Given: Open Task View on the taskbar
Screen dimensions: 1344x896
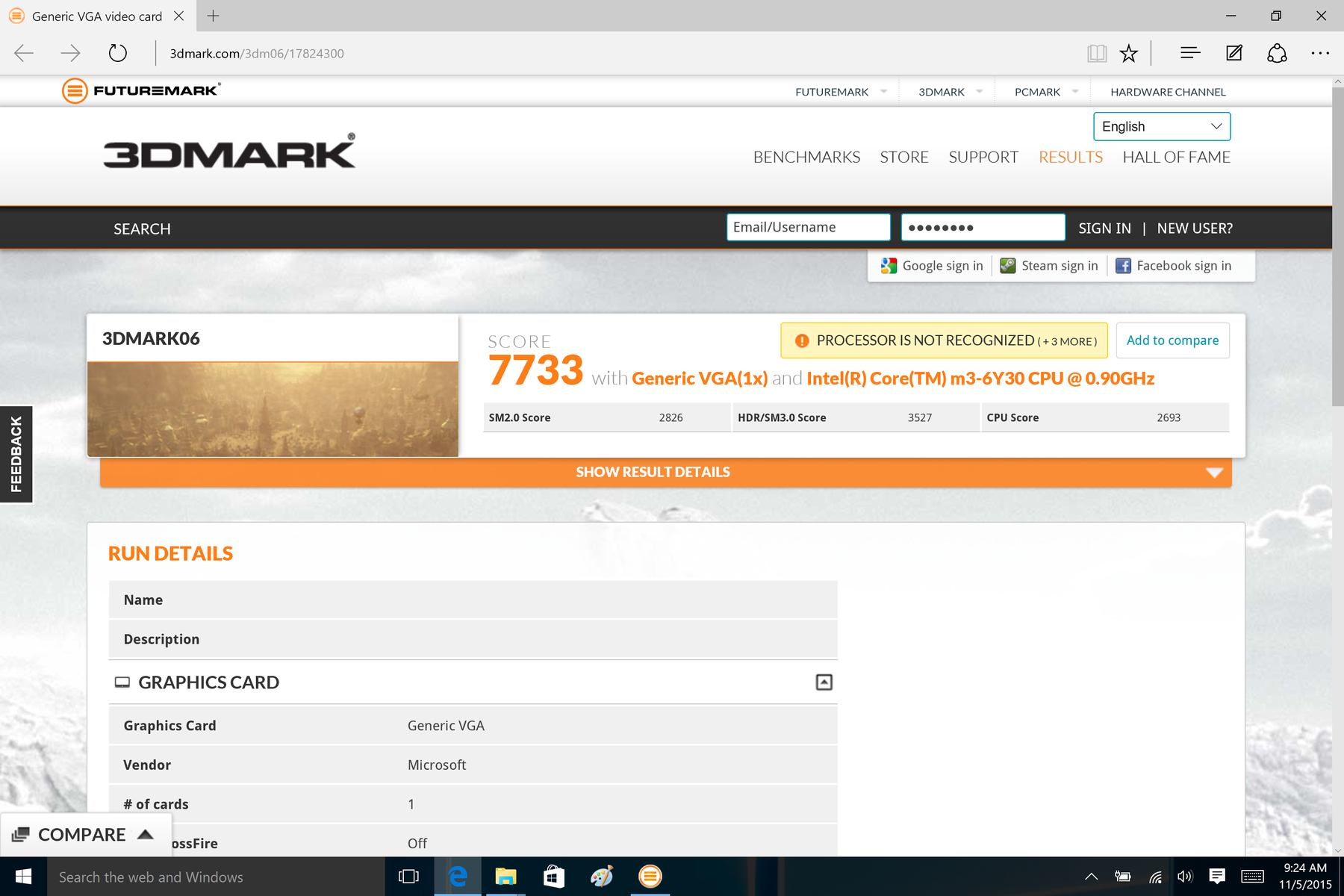Looking at the screenshot, I should 409,877.
